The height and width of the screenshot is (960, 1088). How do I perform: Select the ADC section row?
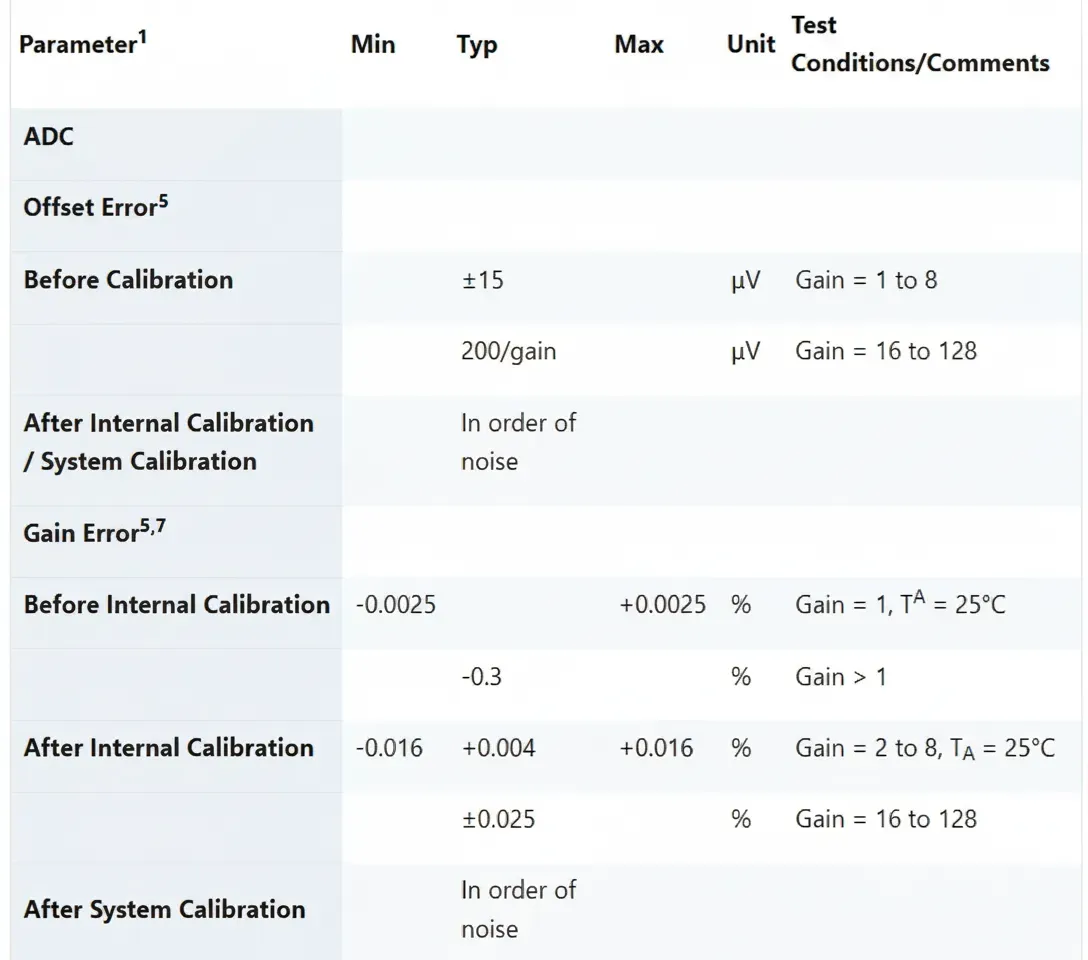tap(47, 136)
